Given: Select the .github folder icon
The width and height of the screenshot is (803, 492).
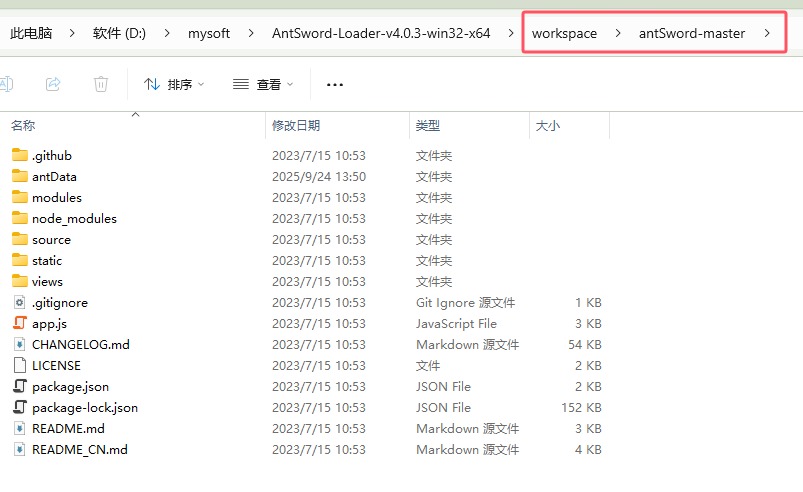Looking at the screenshot, I should [20, 155].
